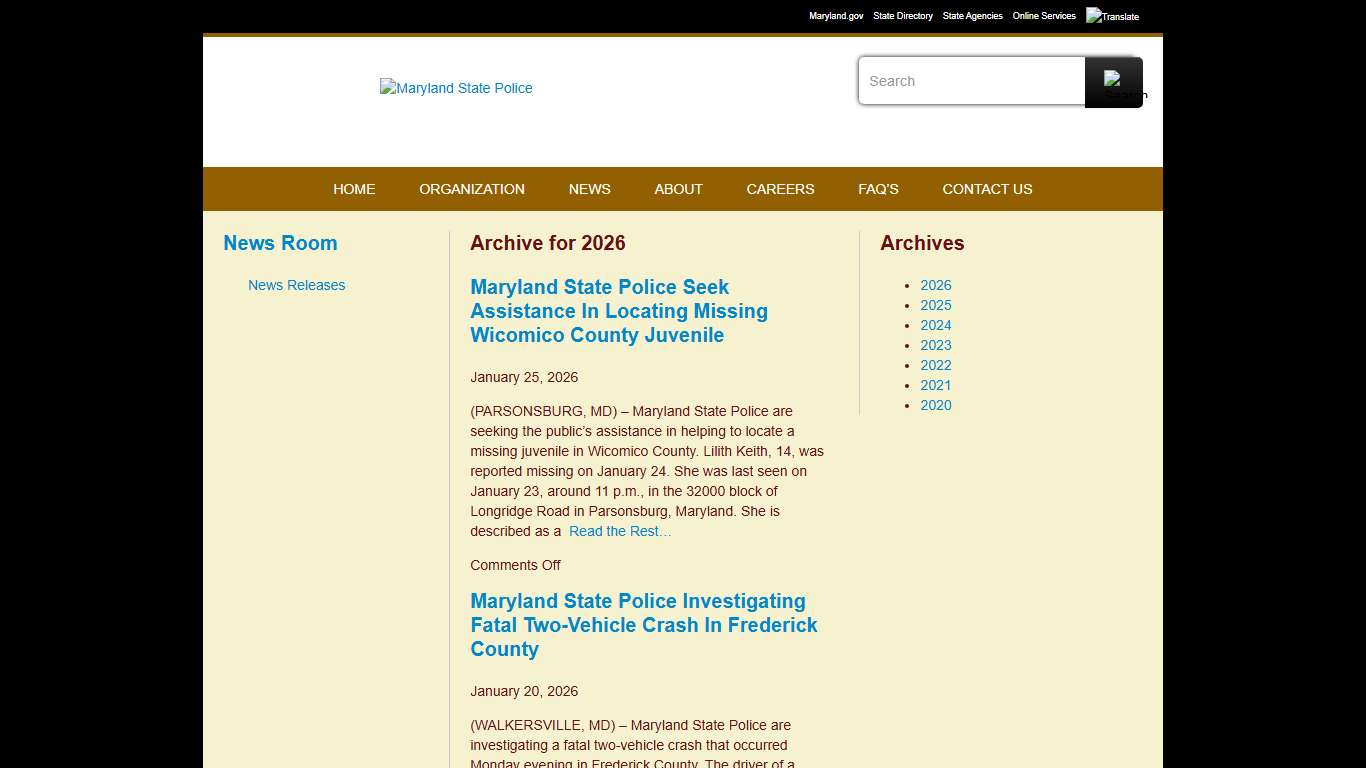Screen dimensions: 1366x768
Task: Visit the State Agencies page
Action: click(x=972, y=16)
